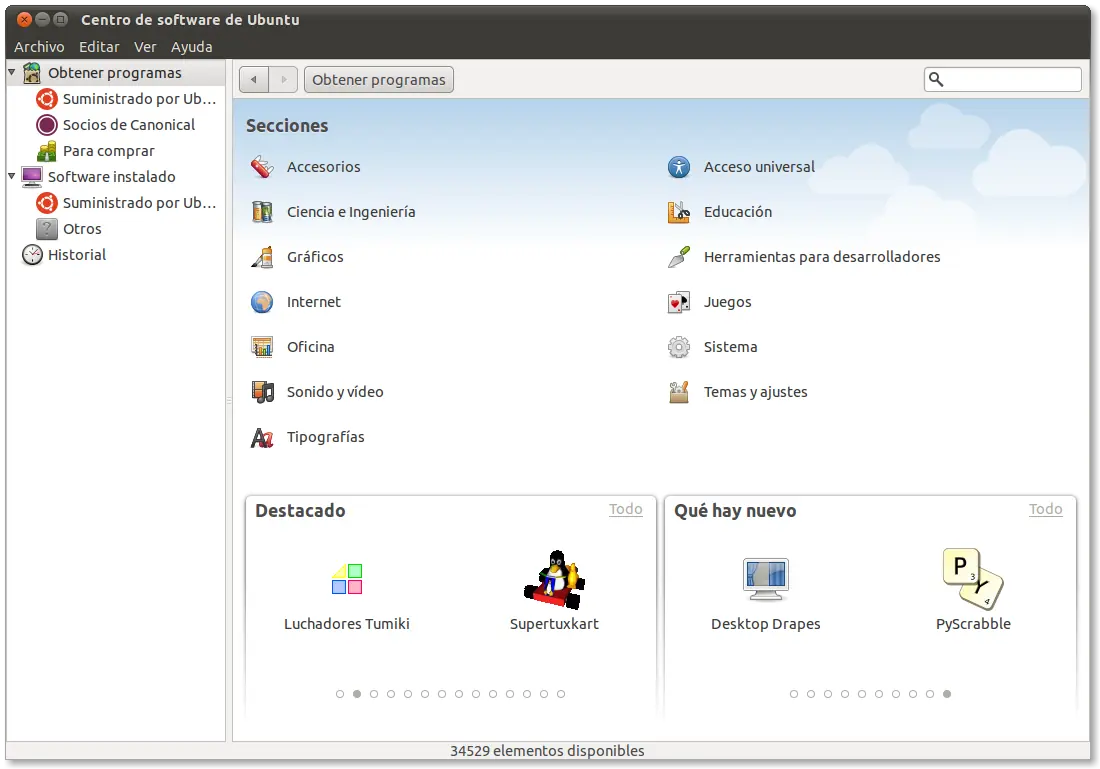Screen dimensions: 1100x769
Task: Open the Internet globe icon
Action: [x=262, y=302]
